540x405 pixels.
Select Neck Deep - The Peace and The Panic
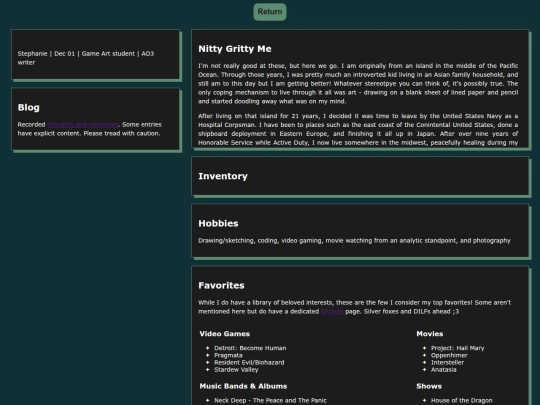coord(270,400)
